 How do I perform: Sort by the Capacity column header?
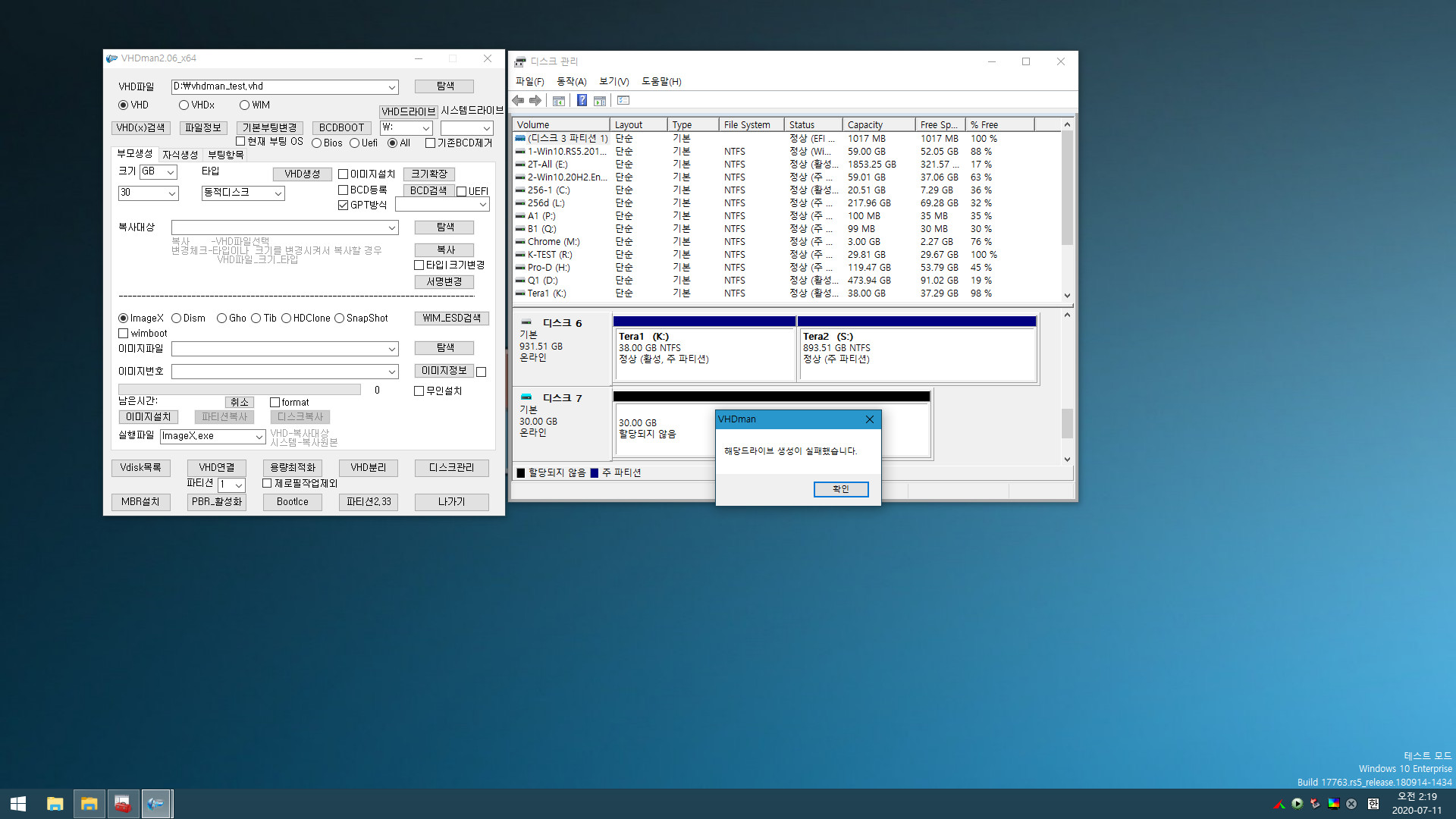(x=878, y=125)
